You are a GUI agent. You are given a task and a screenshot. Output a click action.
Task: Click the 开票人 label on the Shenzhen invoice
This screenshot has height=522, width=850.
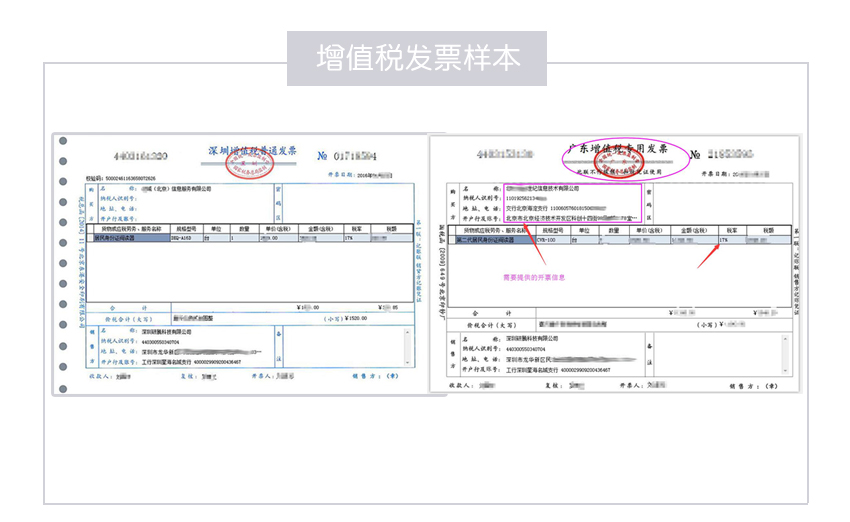(262, 375)
